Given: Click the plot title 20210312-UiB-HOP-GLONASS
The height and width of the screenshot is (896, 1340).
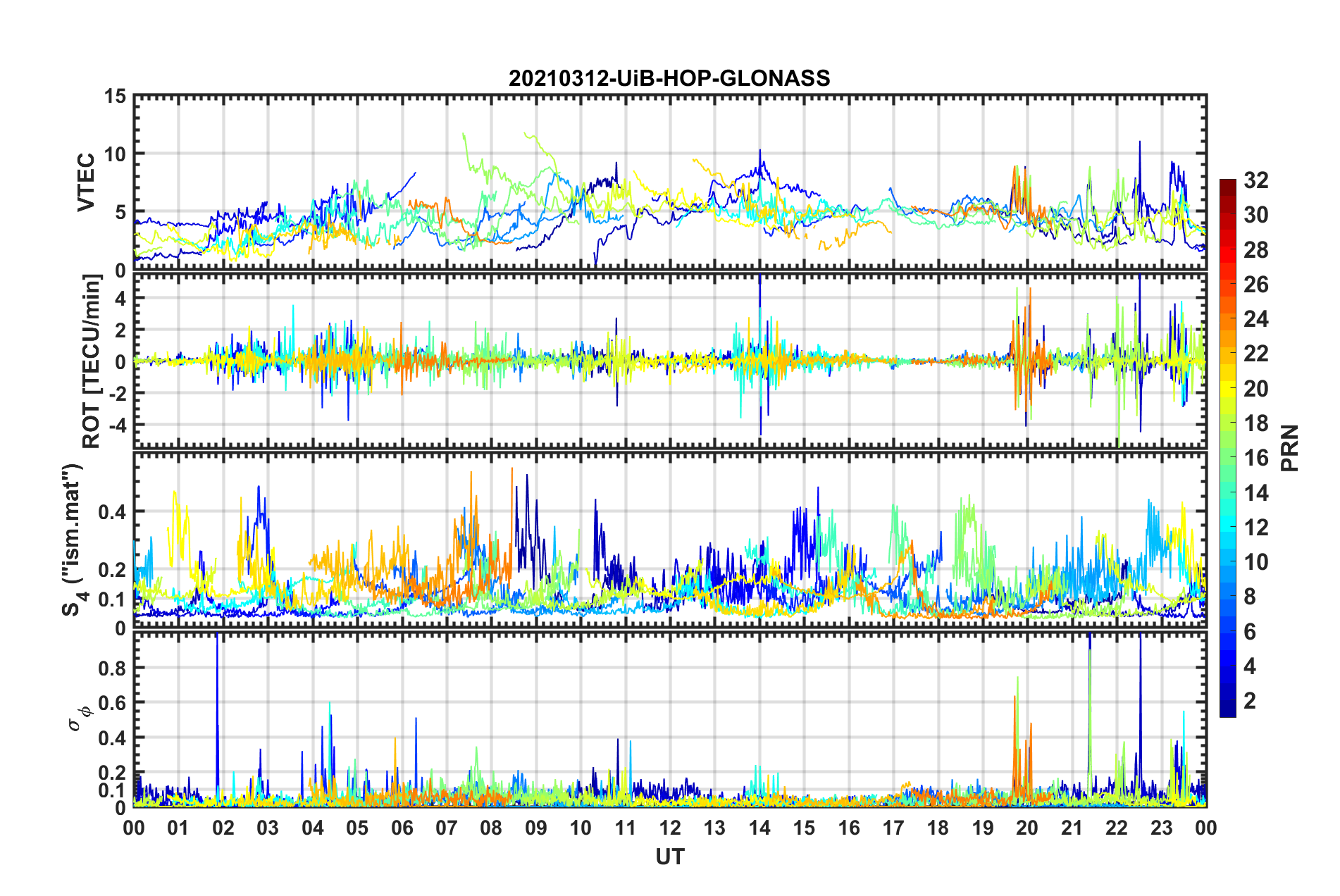Looking at the screenshot, I should coord(669,78).
